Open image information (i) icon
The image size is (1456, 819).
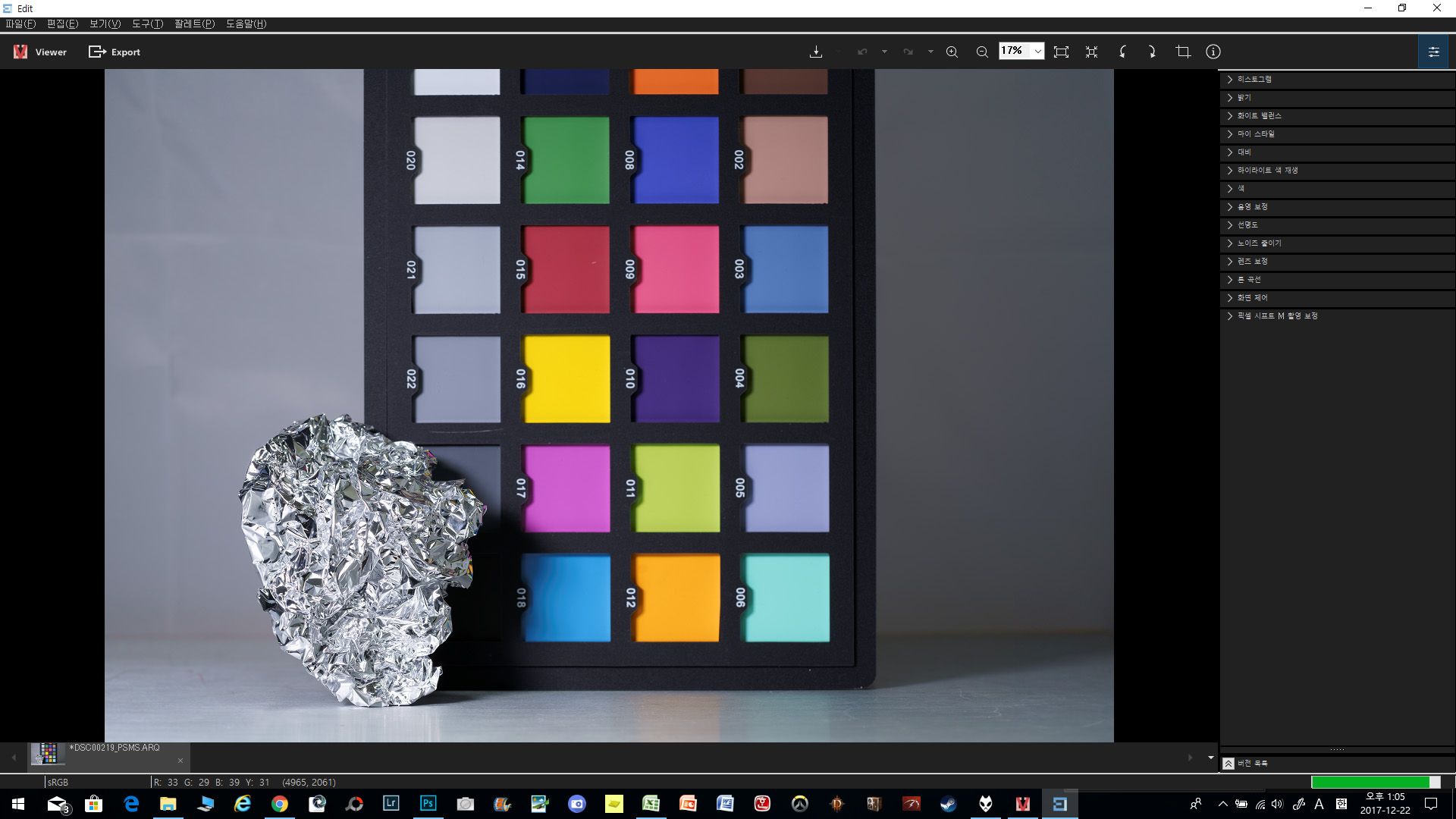pos(1213,52)
